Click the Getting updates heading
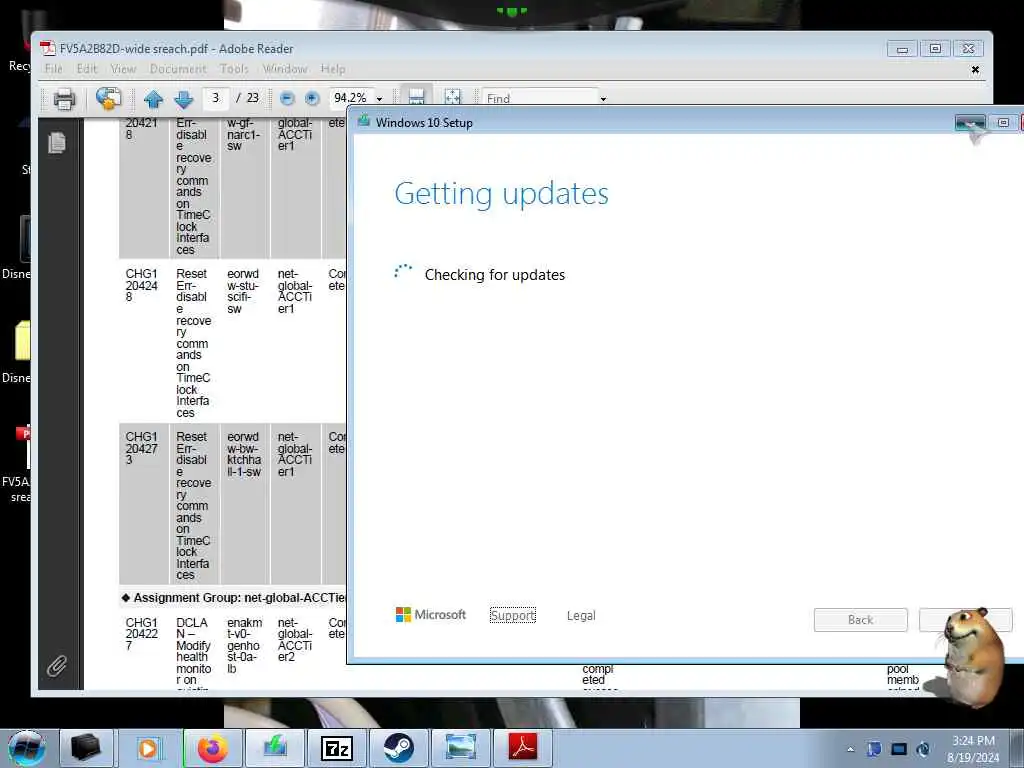The width and height of the screenshot is (1024, 768). 502,194
